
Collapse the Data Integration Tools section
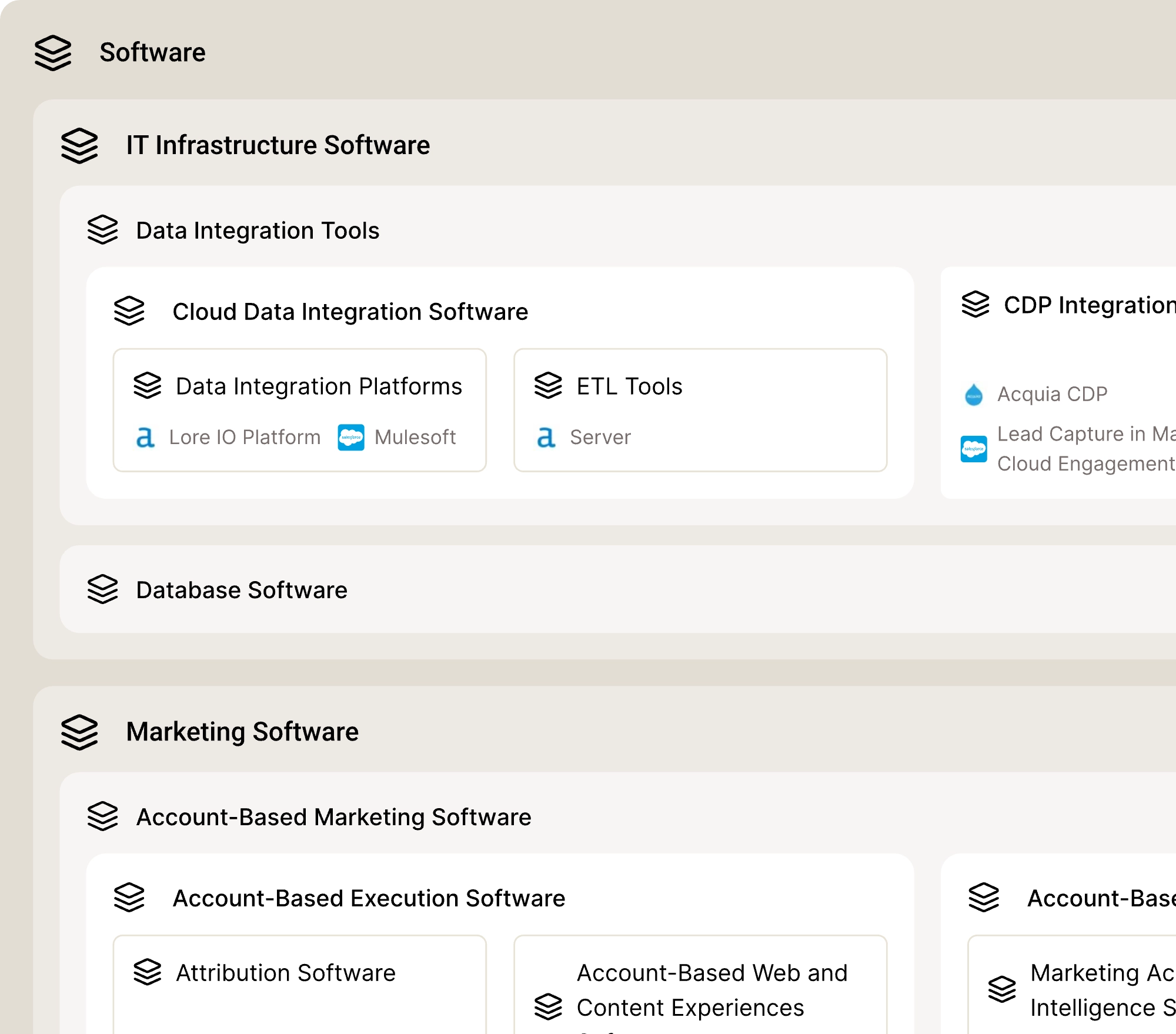257,231
